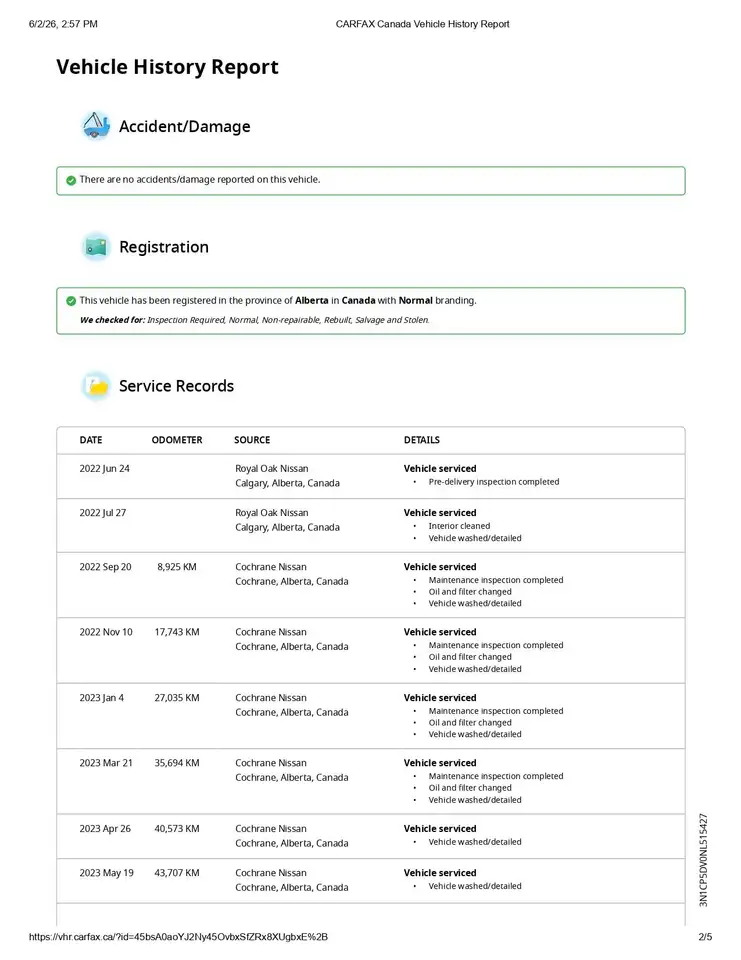The width and height of the screenshot is (741, 960).
Task: Click the 35,694 KM odometer value
Action: click(177, 763)
